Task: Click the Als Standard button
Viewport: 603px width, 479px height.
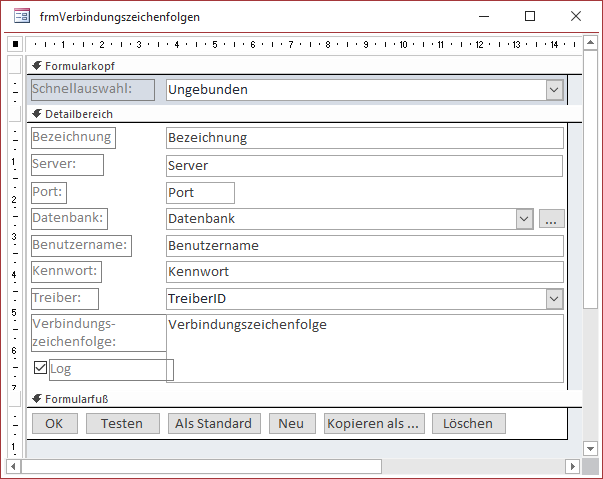Action: [x=214, y=423]
